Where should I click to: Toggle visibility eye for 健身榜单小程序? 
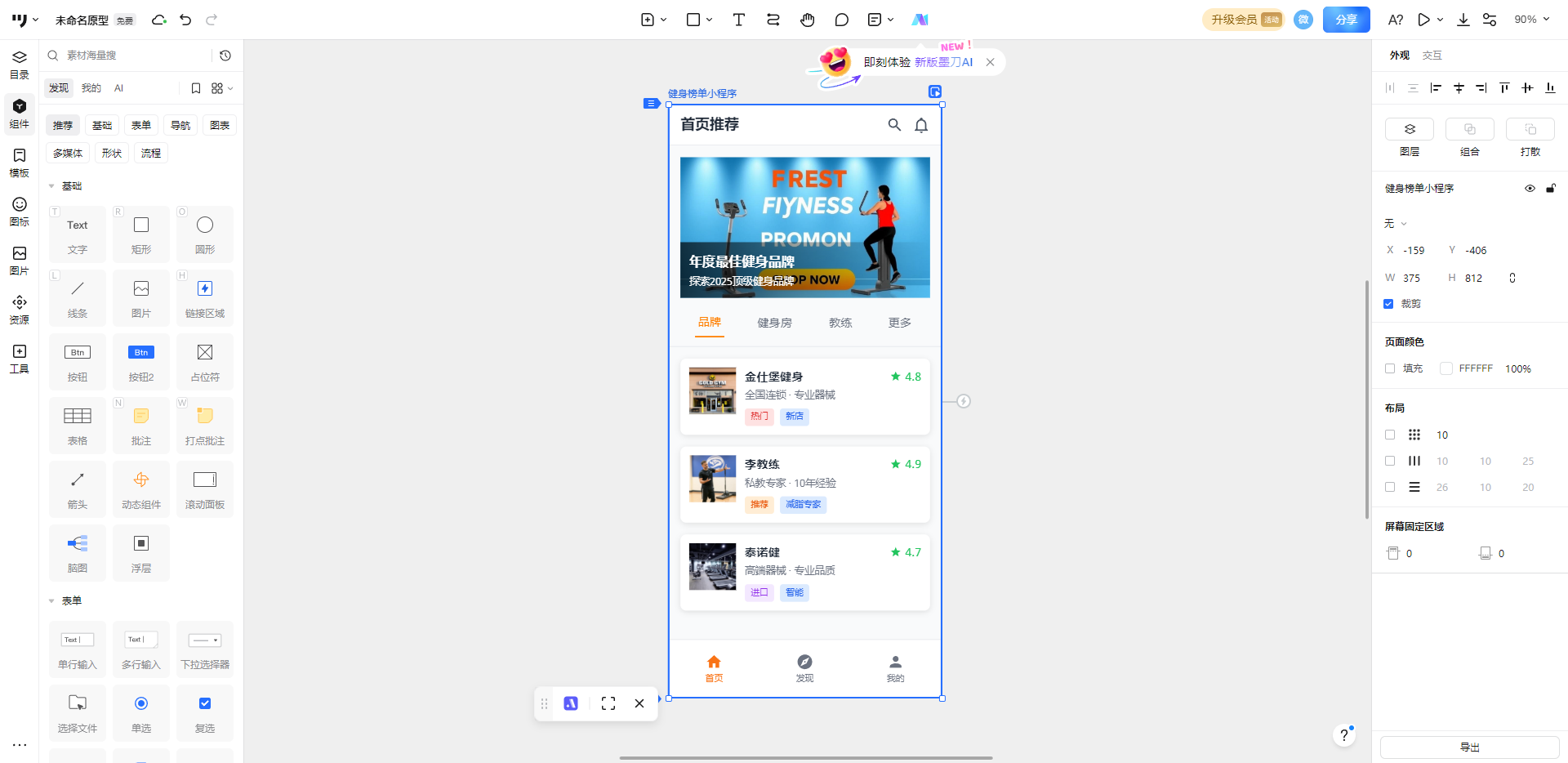coord(1530,189)
